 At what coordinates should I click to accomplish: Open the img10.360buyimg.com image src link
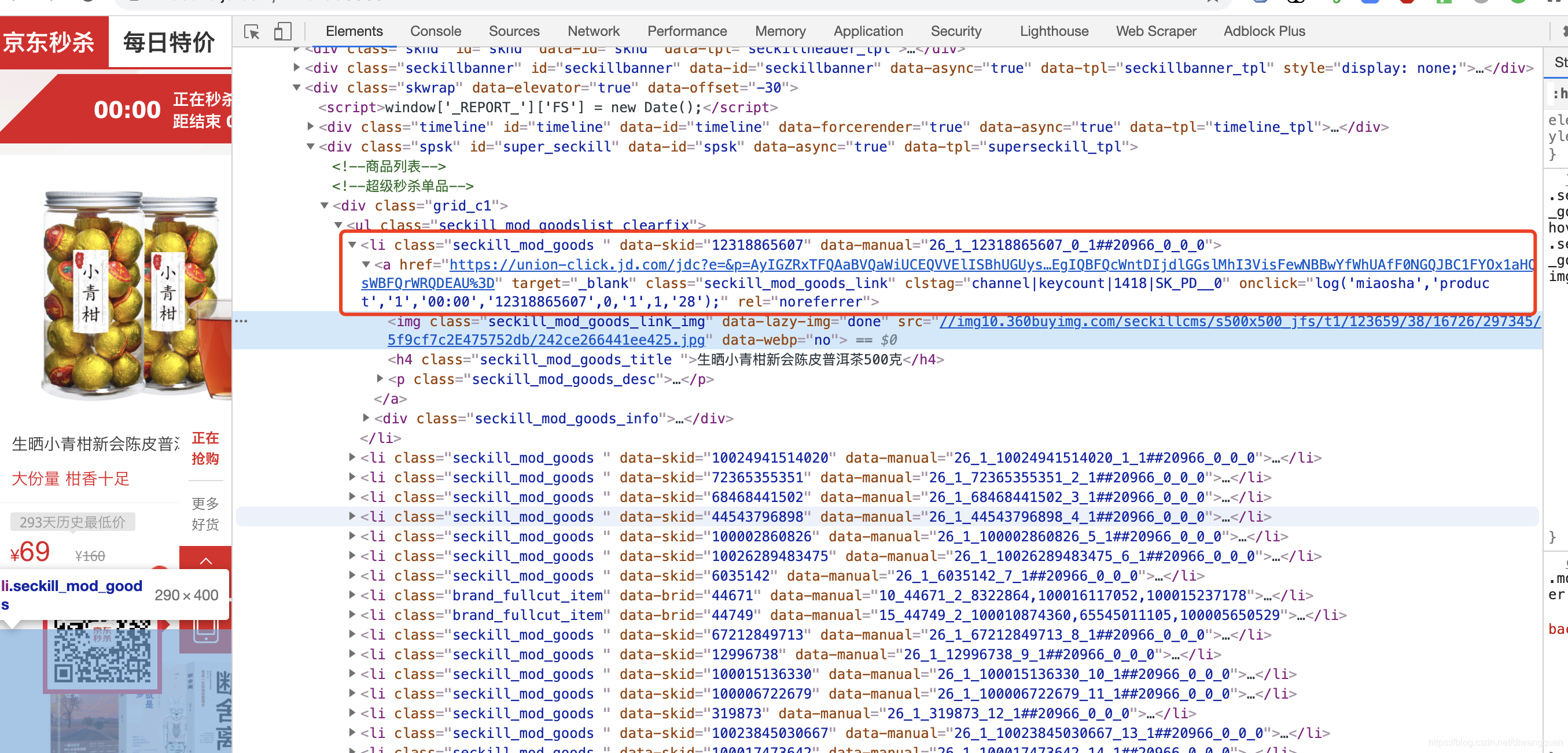click(x=1239, y=321)
